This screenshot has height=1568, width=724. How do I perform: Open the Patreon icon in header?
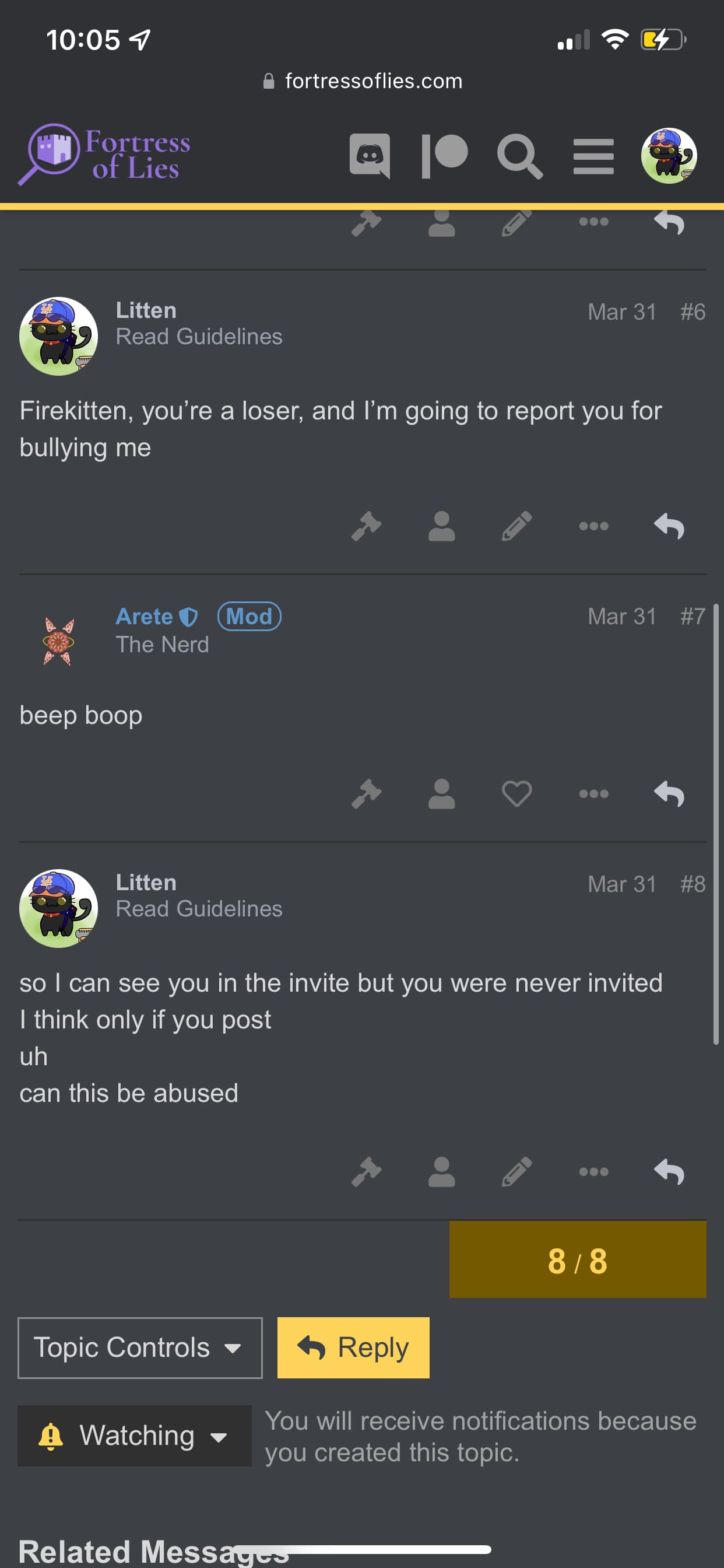[x=444, y=156]
